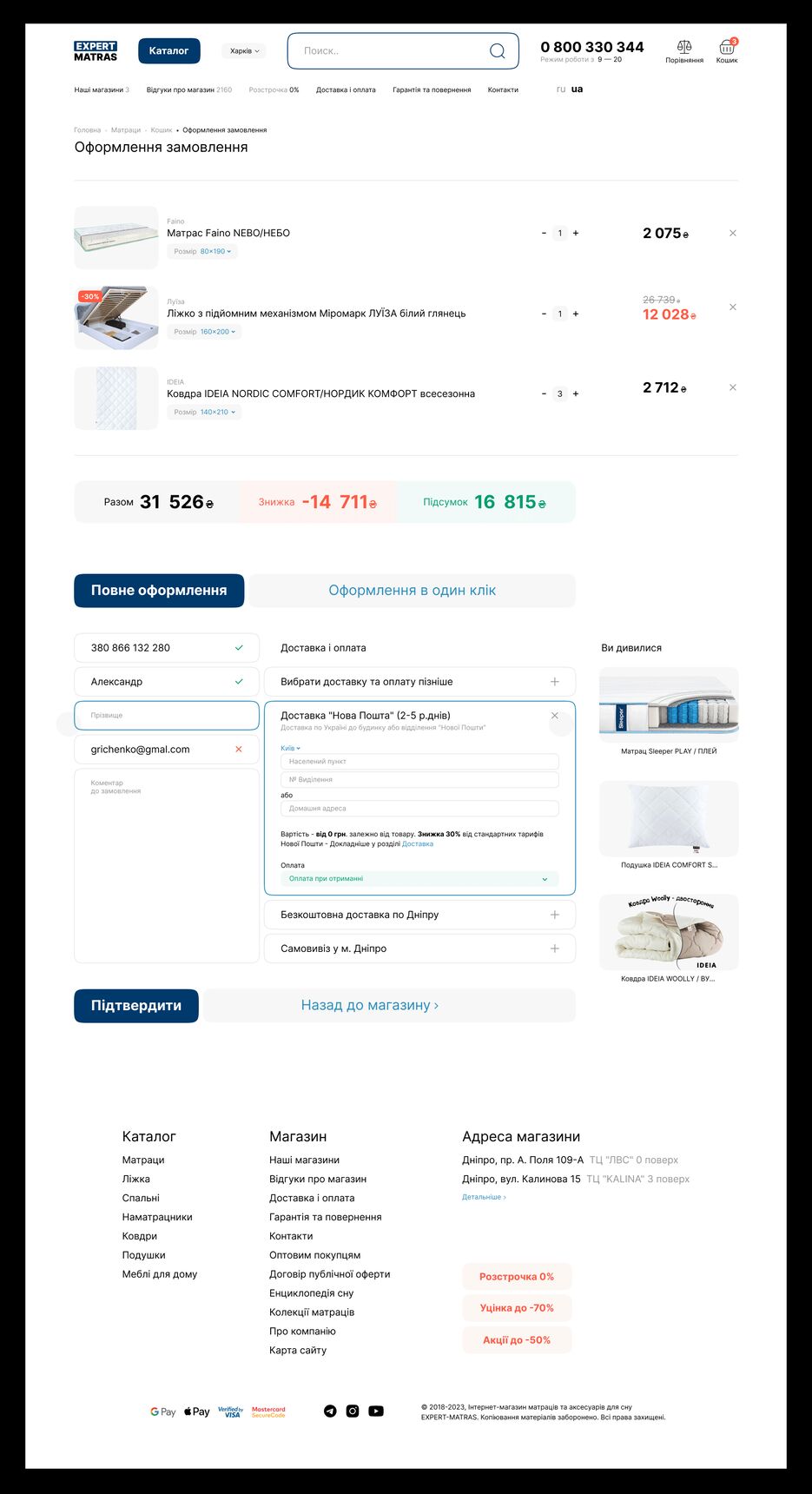The image size is (812, 1494).
Task: Open size dropdown 160×200 for bed
Action: click(x=203, y=332)
